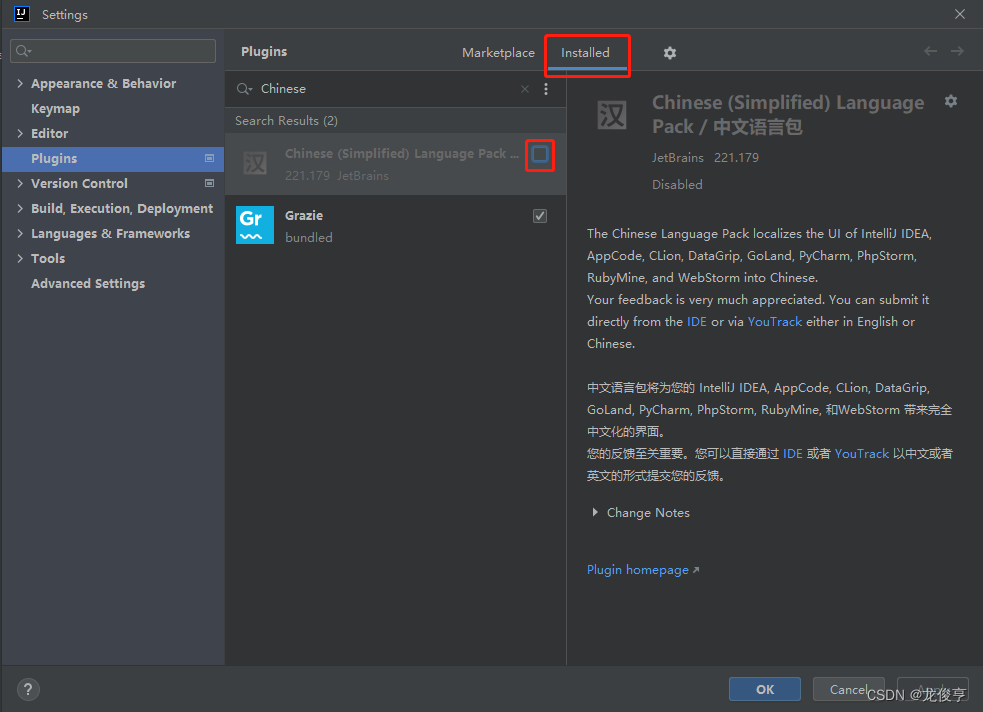Enable the Chinese Language Pack checkbox
Viewport: 983px width, 712px height.
coord(540,154)
